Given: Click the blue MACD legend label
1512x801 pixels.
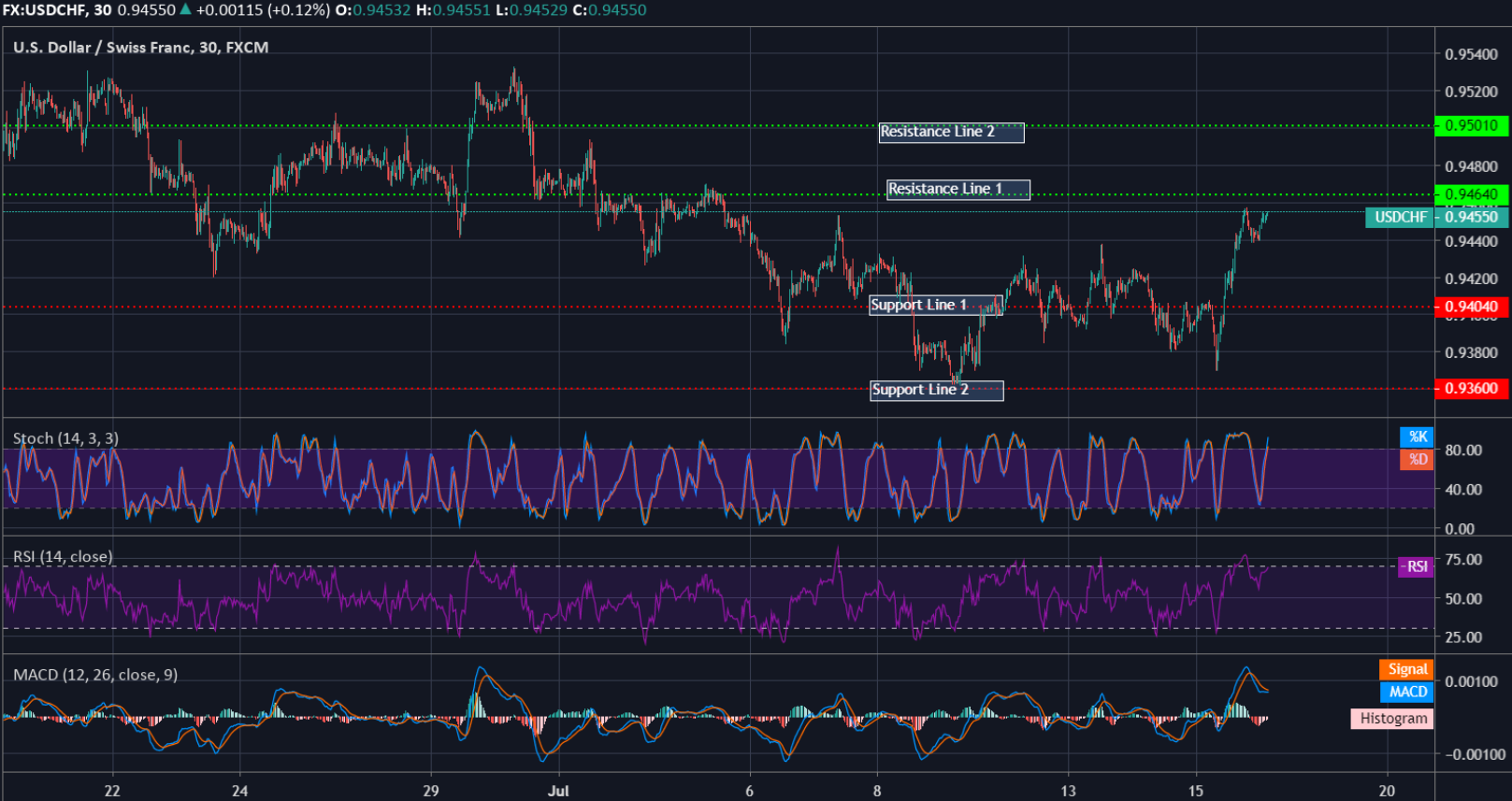Looking at the screenshot, I should tap(1406, 692).
